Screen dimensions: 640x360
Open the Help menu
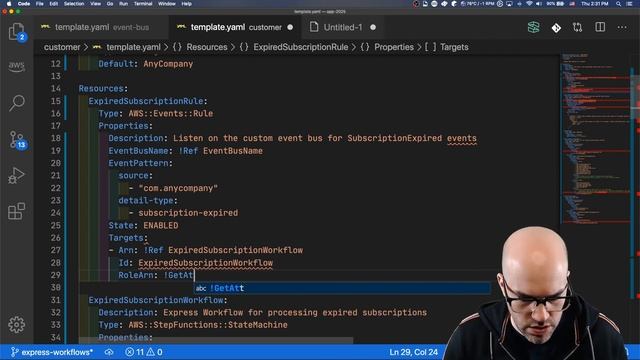pos(187,4)
